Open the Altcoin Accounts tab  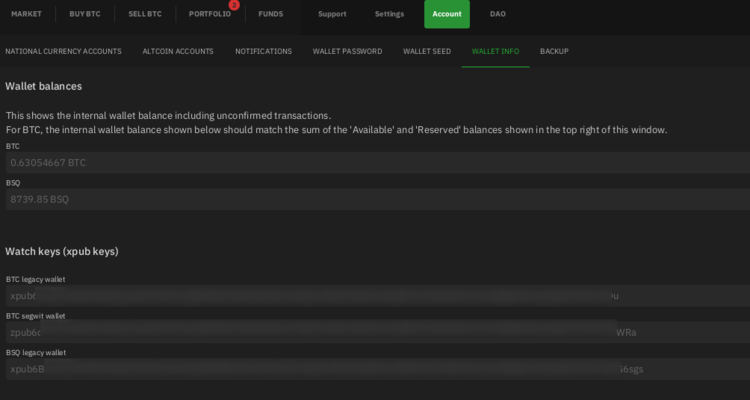pos(178,51)
